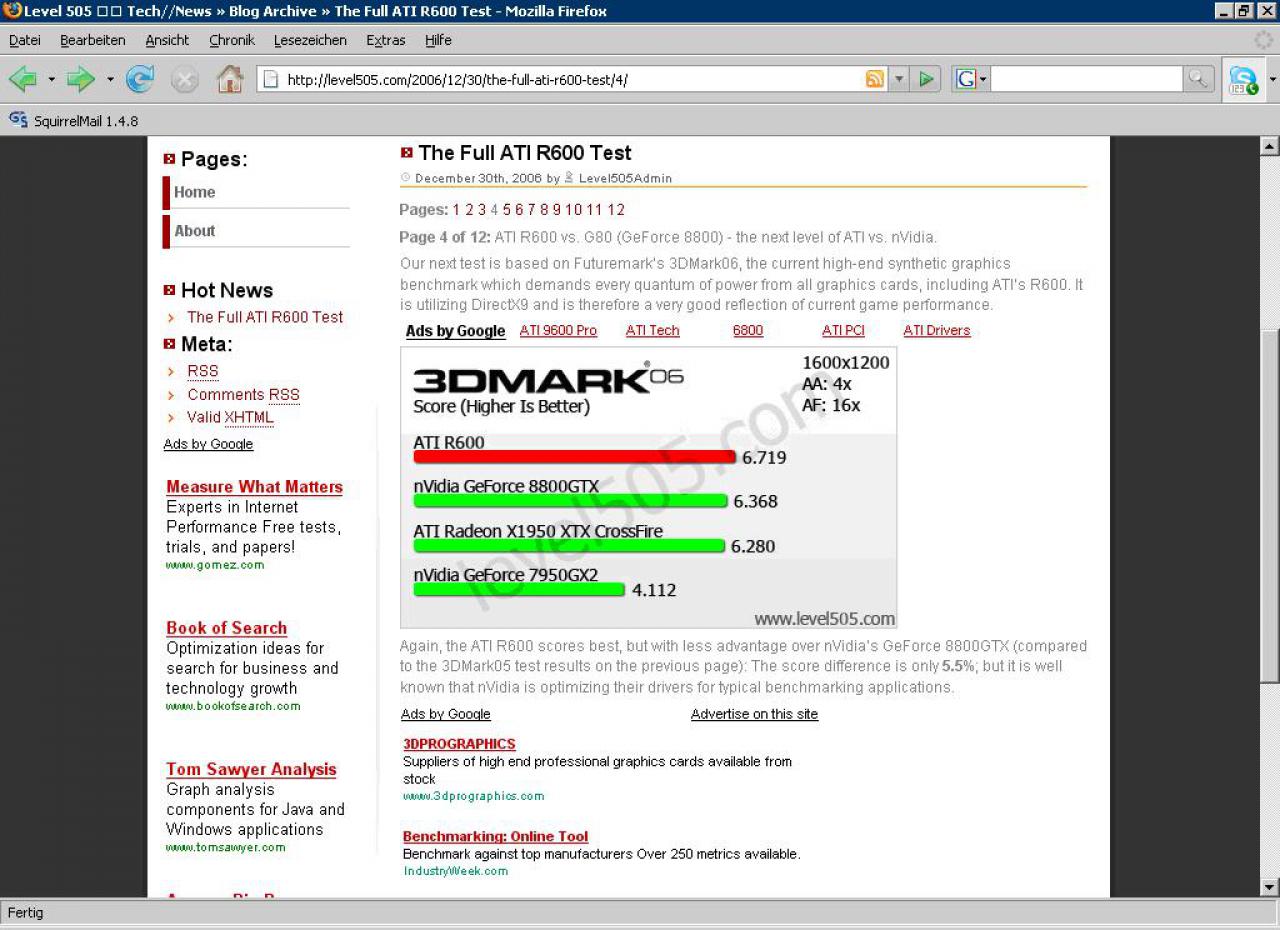The image size is (1280, 930).
Task: Click the greyed-out Stop loading icon
Action: [x=185, y=79]
